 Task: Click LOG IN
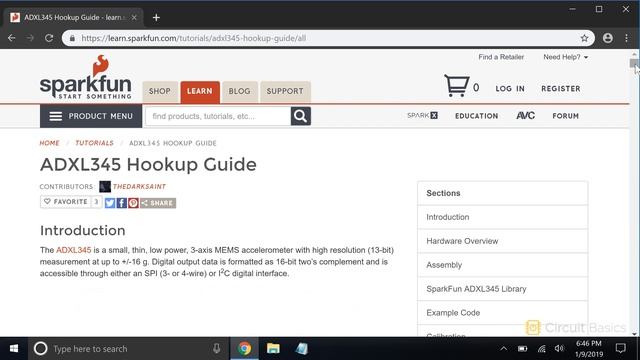click(x=510, y=89)
